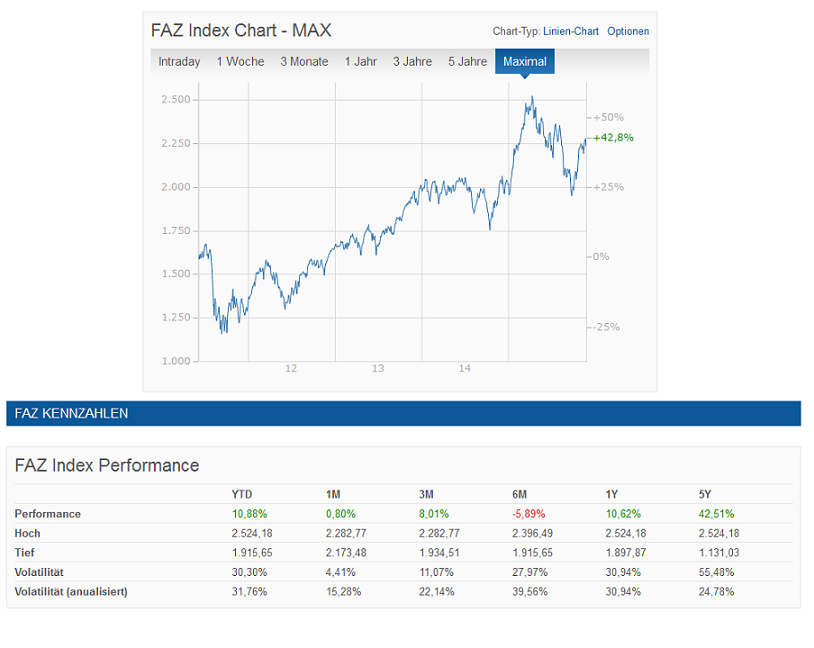Click the FAZ Index Chart - MAX title
The image size is (814, 648).
click(241, 30)
